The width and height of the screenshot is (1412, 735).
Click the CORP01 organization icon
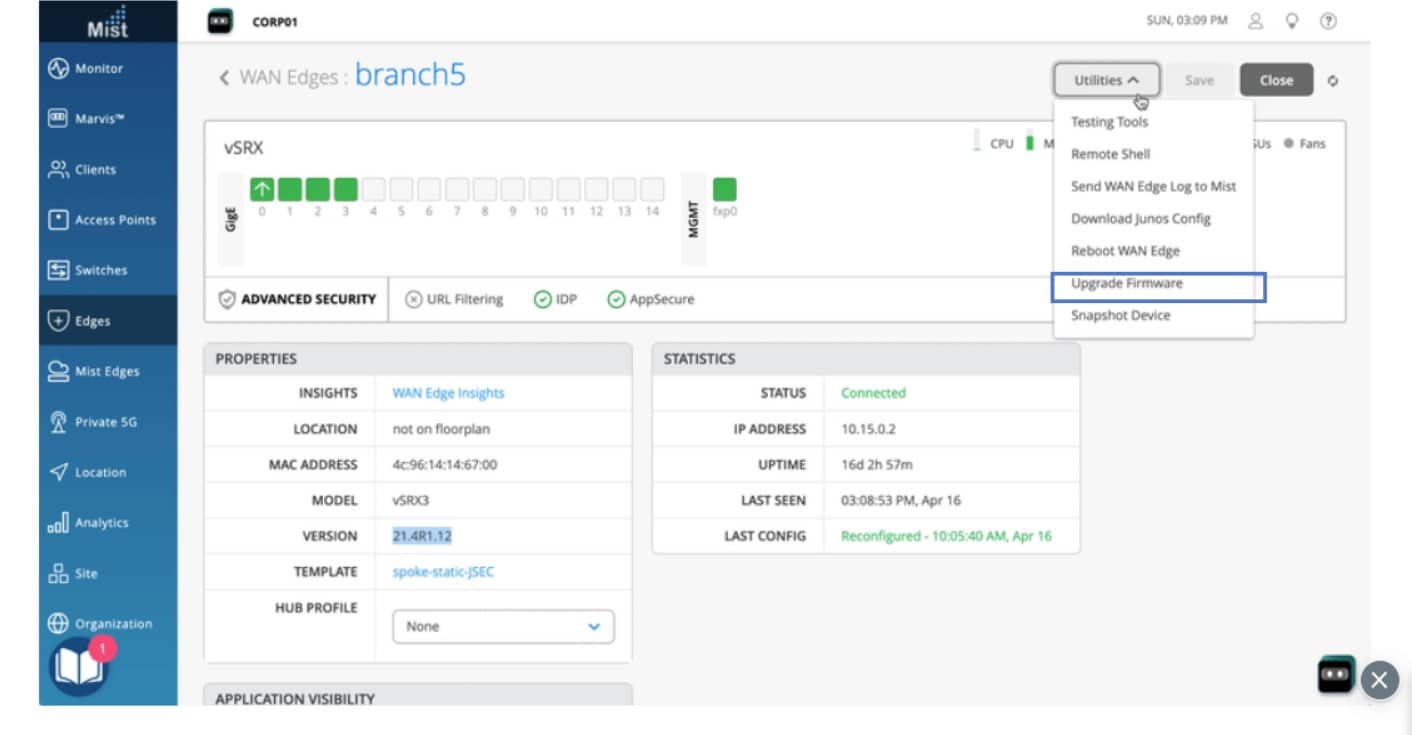pos(220,21)
